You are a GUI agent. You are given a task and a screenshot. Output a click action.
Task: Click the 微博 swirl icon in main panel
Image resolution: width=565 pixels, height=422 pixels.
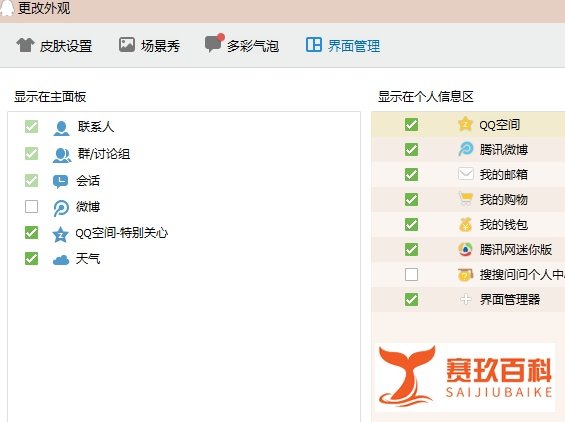61,208
